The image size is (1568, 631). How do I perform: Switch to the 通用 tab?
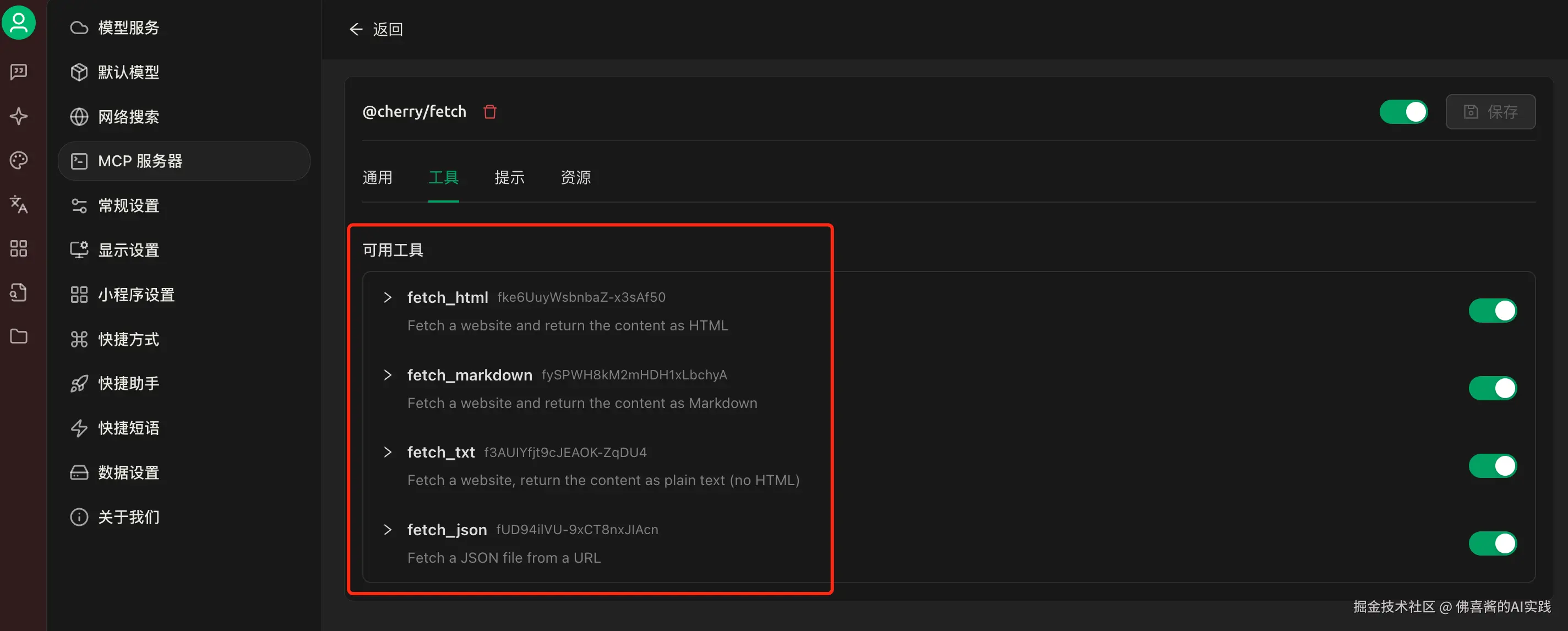[x=377, y=178]
